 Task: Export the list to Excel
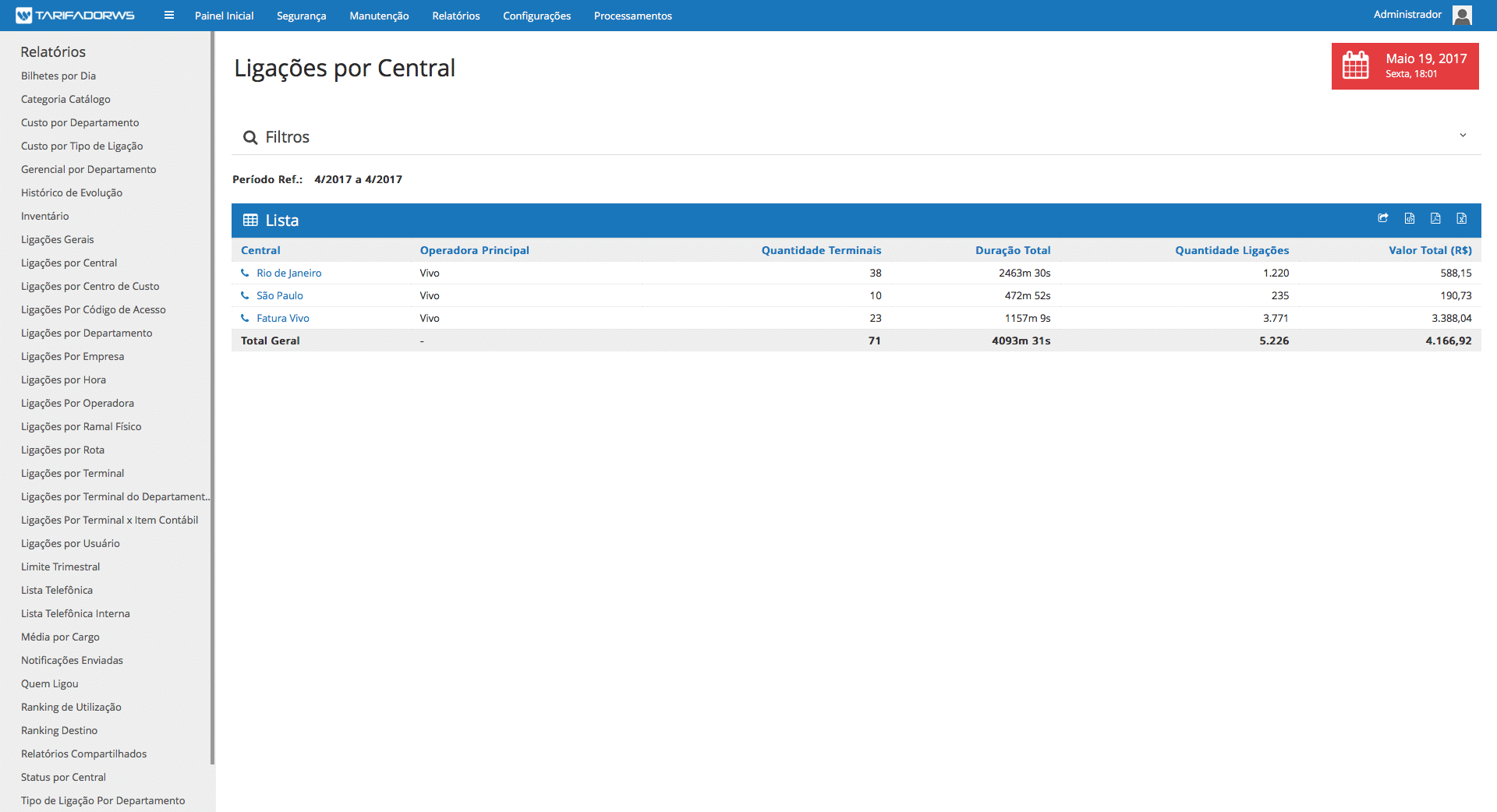click(x=1462, y=219)
